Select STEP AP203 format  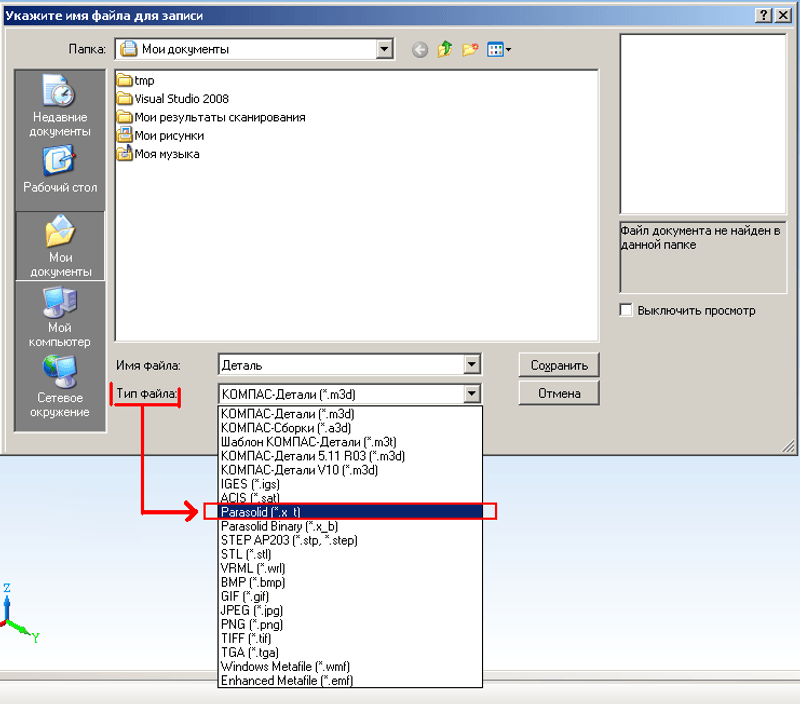click(x=350, y=540)
